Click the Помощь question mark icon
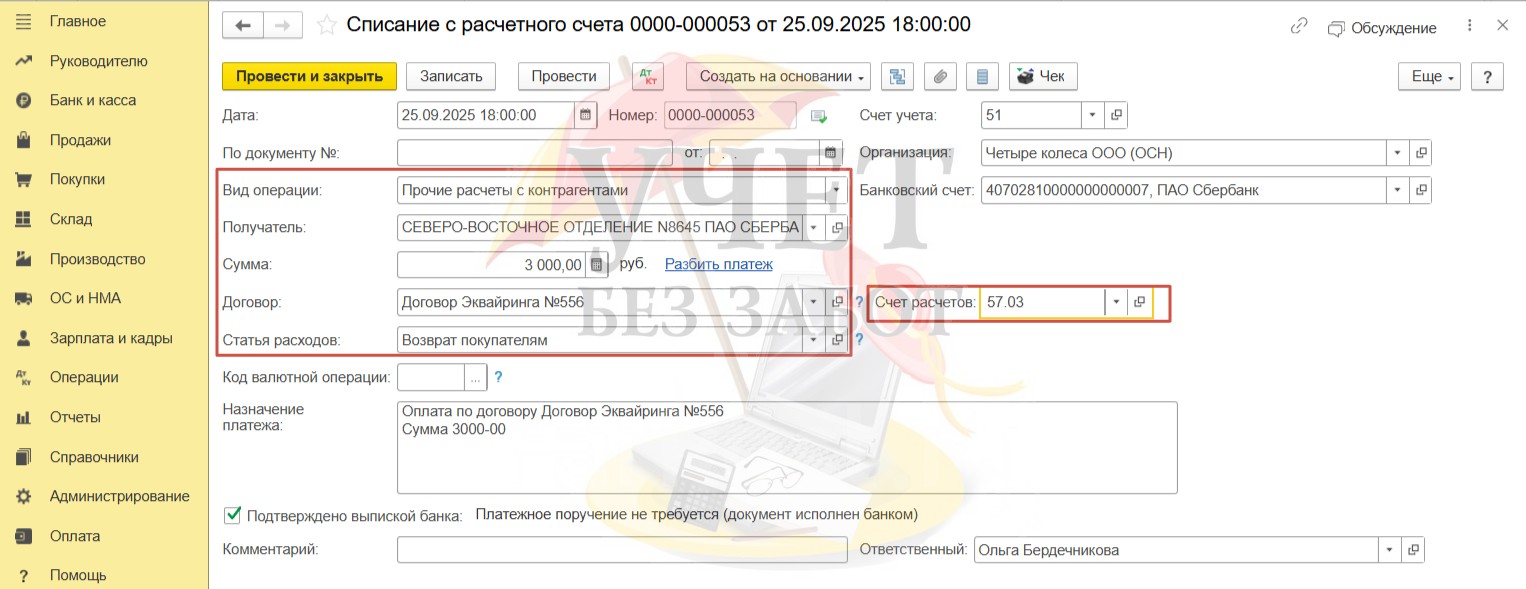The width and height of the screenshot is (1526, 589). [x=24, y=575]
